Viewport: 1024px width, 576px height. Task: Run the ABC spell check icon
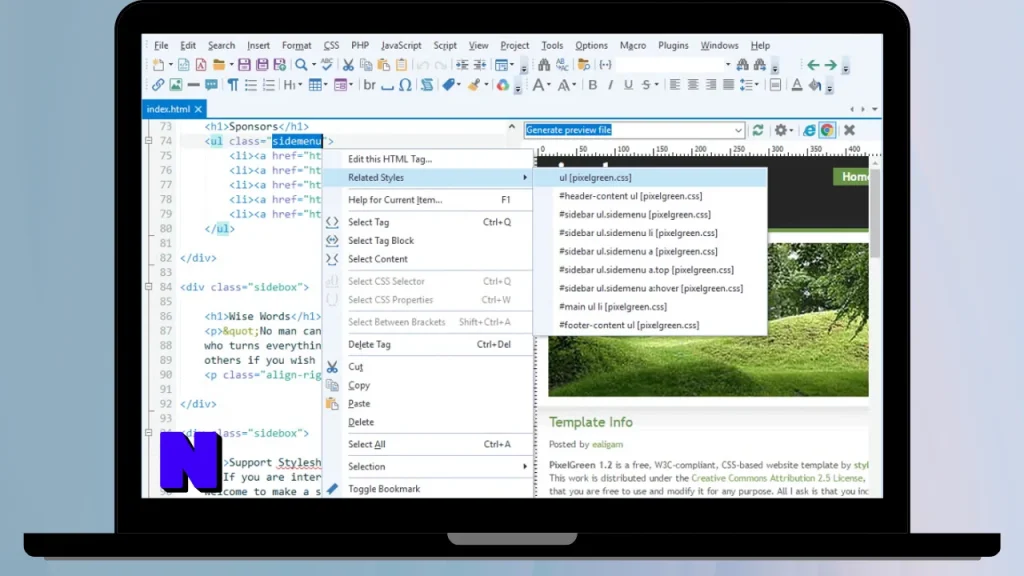point(327,64)
